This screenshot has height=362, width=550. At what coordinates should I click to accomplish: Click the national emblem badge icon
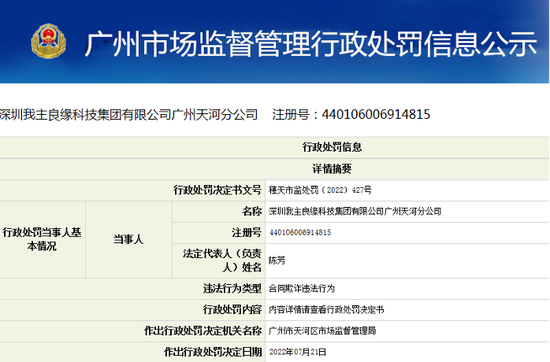48,41
